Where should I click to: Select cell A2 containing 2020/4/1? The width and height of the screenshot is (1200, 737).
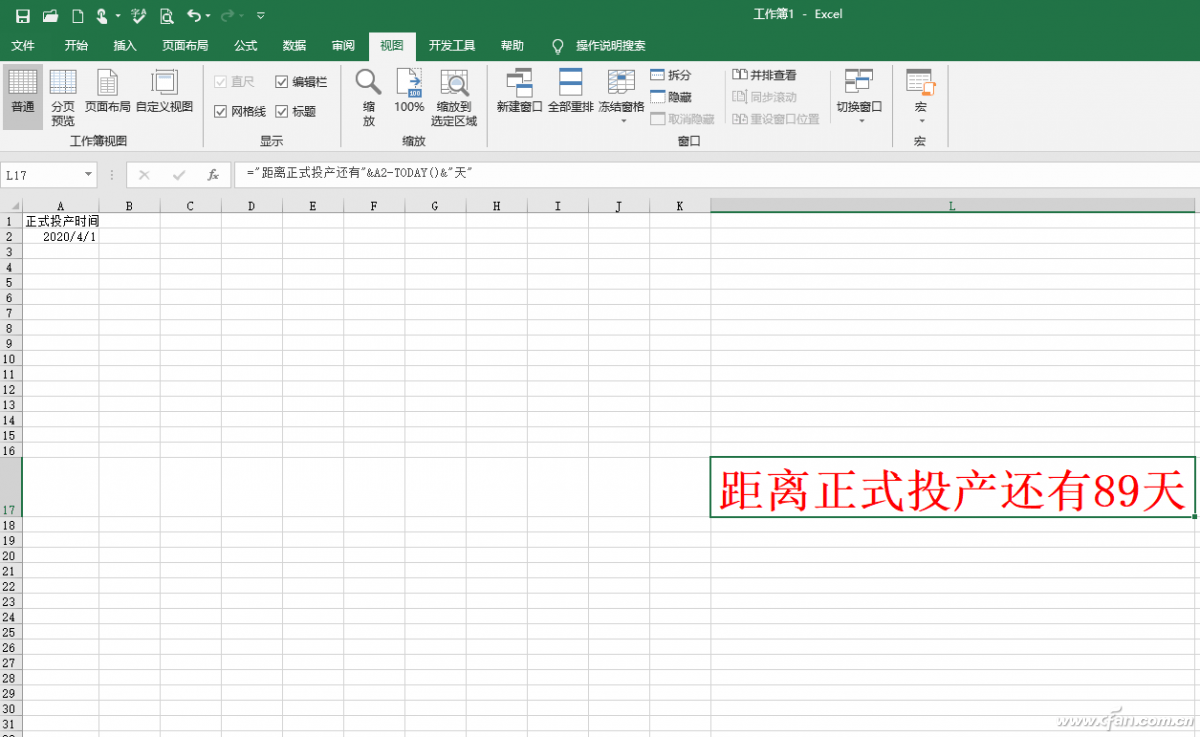tap(61, 237)
